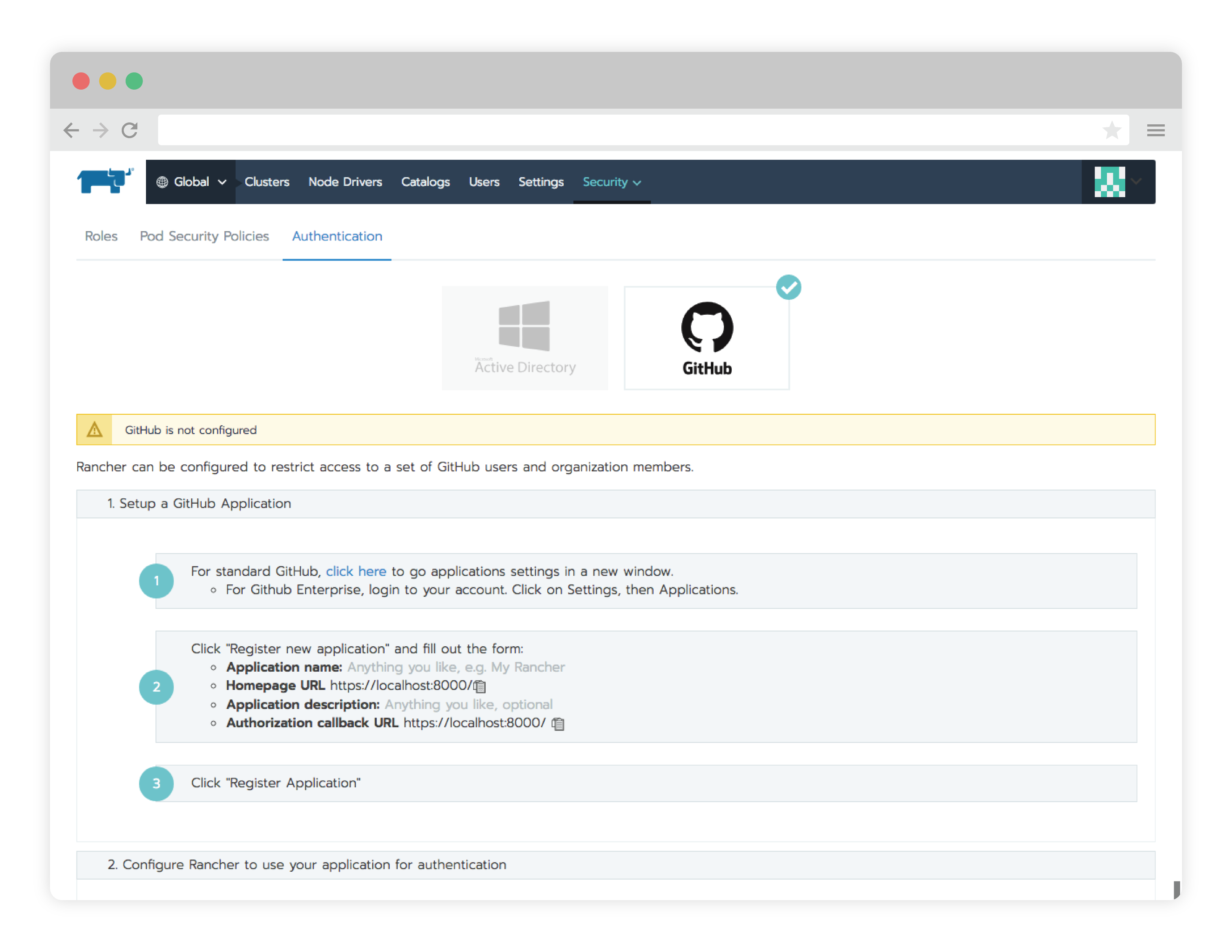Click the Rancher cow logo

click(105, 181)
